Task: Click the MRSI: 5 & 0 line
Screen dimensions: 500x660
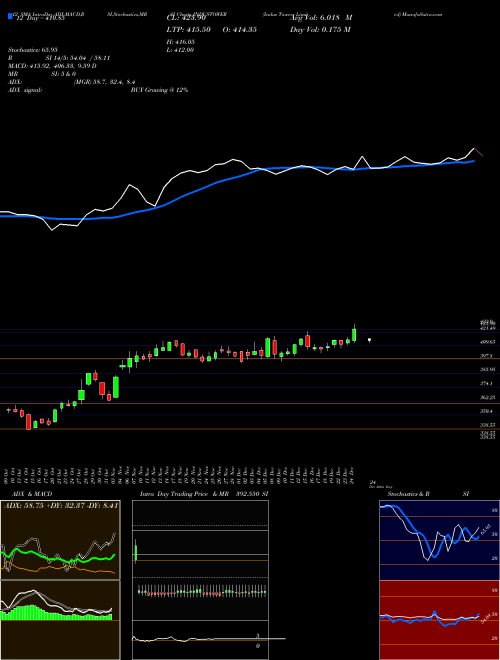Action: point(42,74)
